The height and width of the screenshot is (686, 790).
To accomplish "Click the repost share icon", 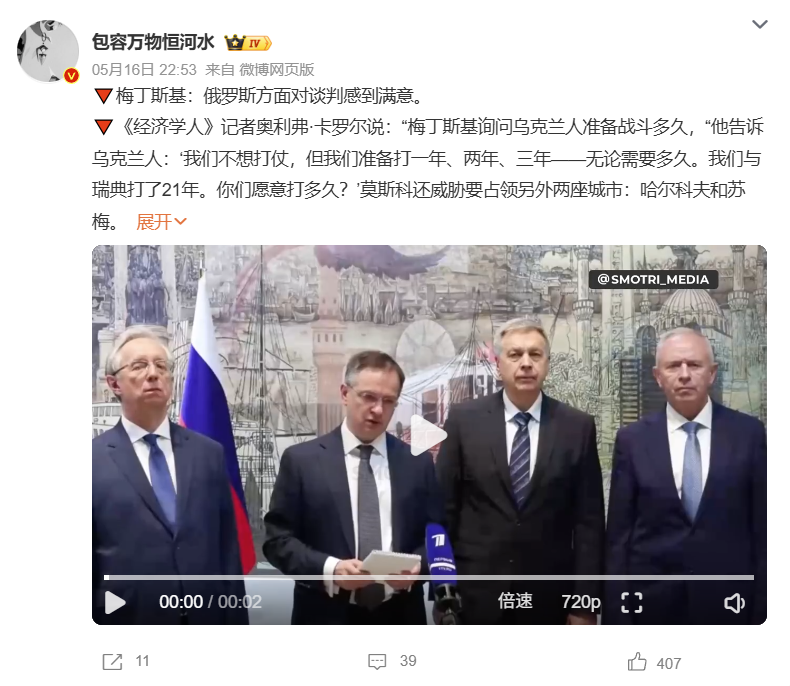I will pos(112,661).
